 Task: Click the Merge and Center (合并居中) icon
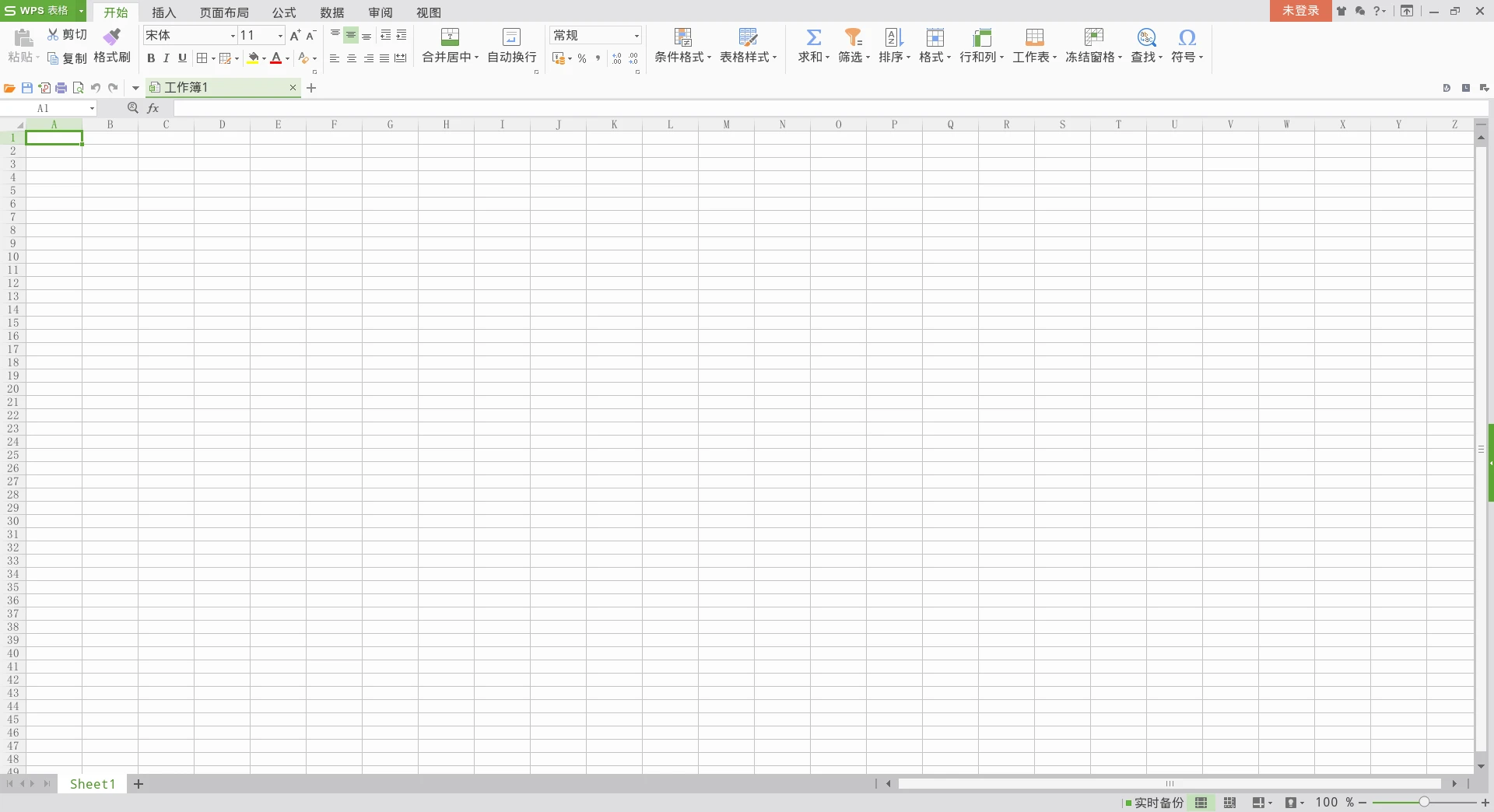click(450, 37)
